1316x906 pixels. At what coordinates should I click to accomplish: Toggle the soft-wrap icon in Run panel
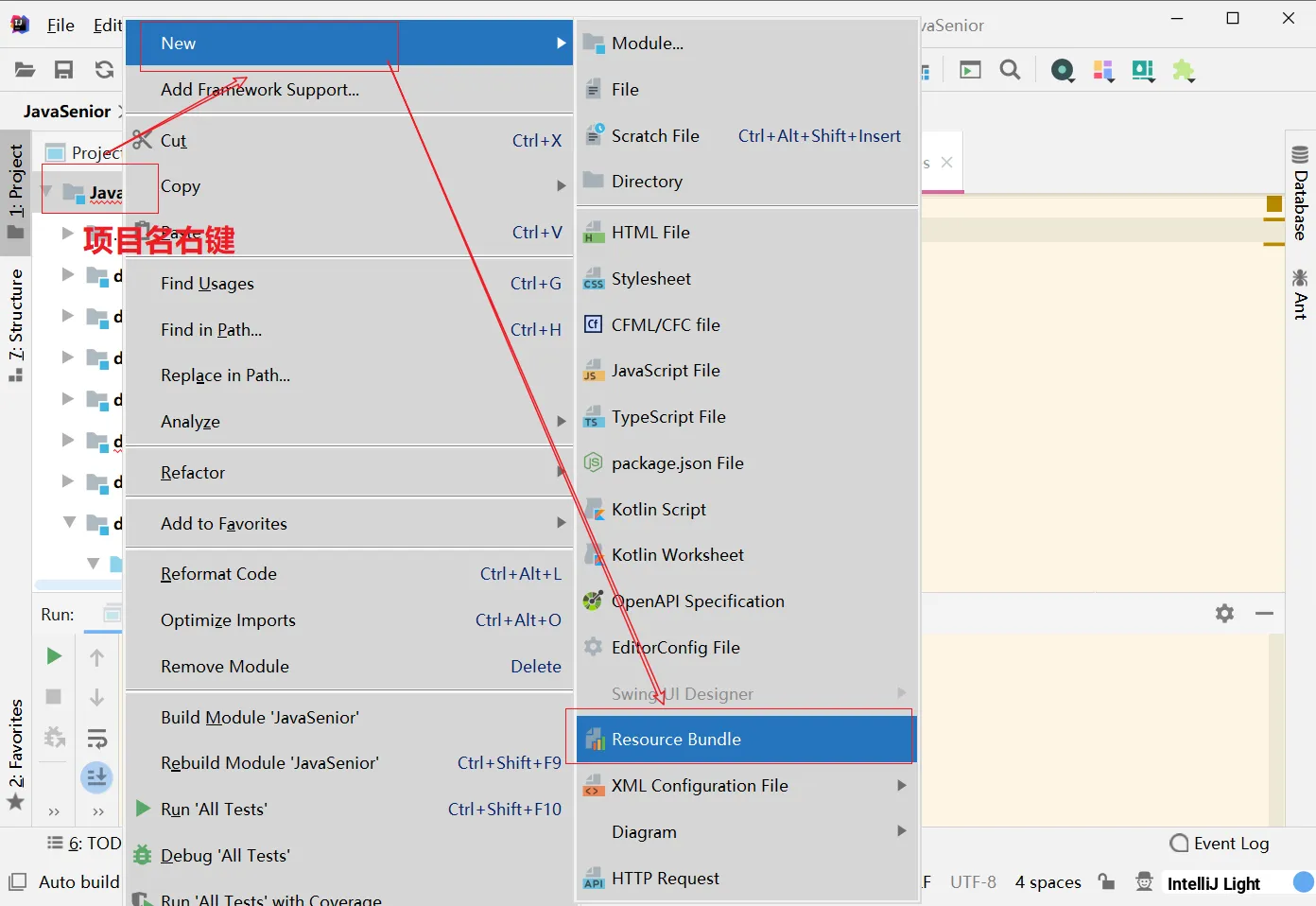(96, 738)
